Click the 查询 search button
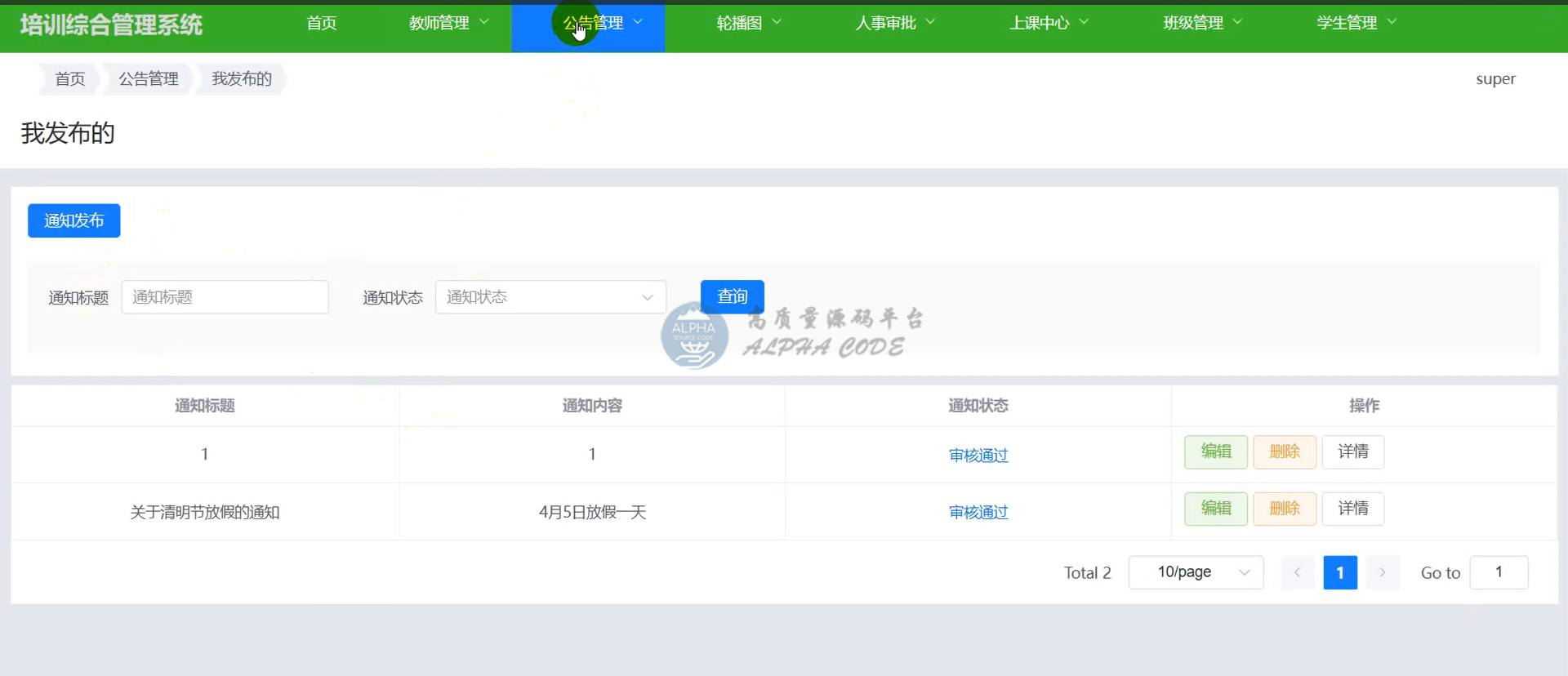The width and height of the screenshot is (1568, 676). (x=732, y=296)
